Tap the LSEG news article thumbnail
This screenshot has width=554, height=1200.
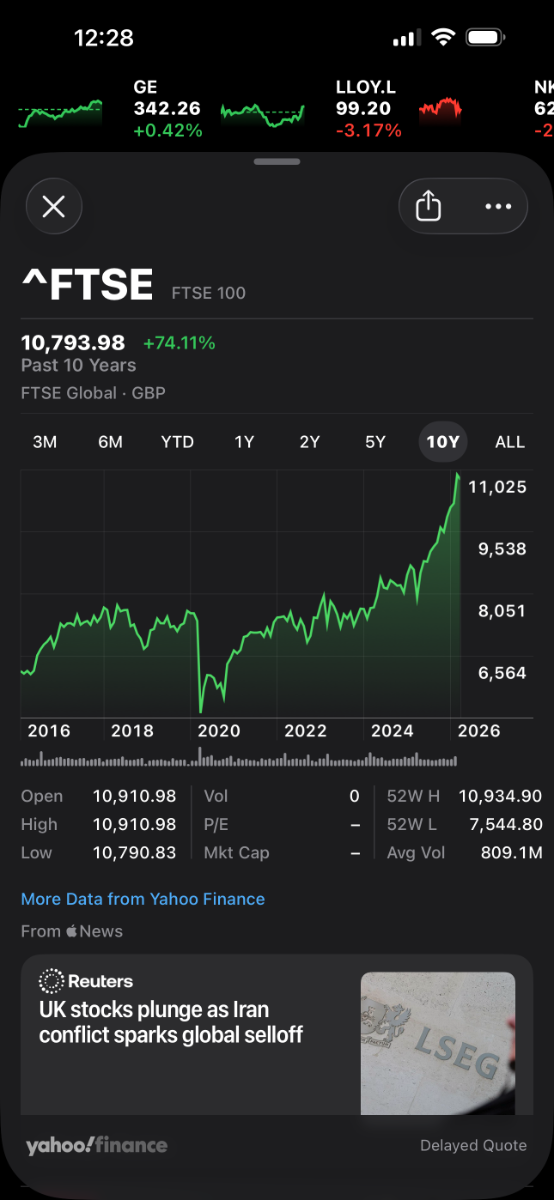(438, 1043)
